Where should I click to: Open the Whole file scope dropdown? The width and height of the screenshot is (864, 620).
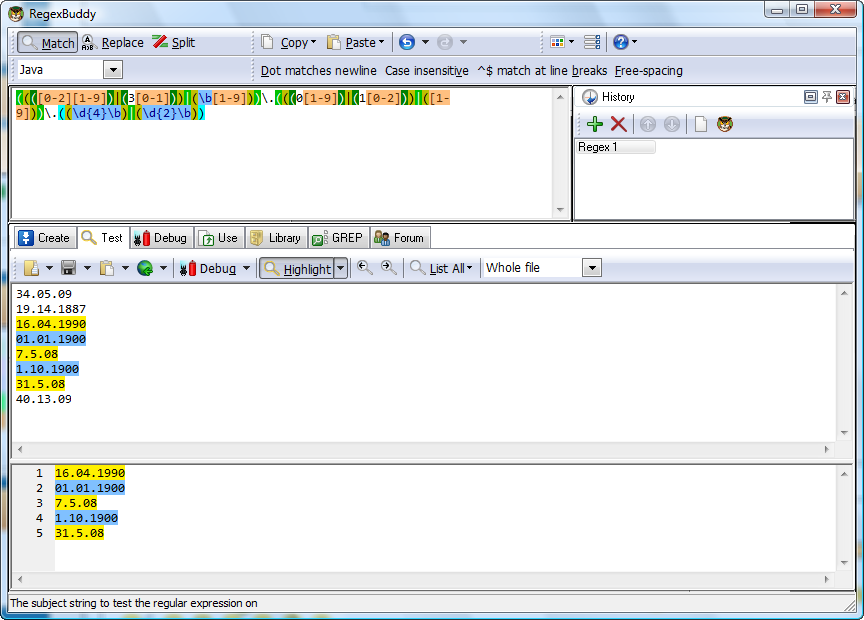tap(591, 268)
